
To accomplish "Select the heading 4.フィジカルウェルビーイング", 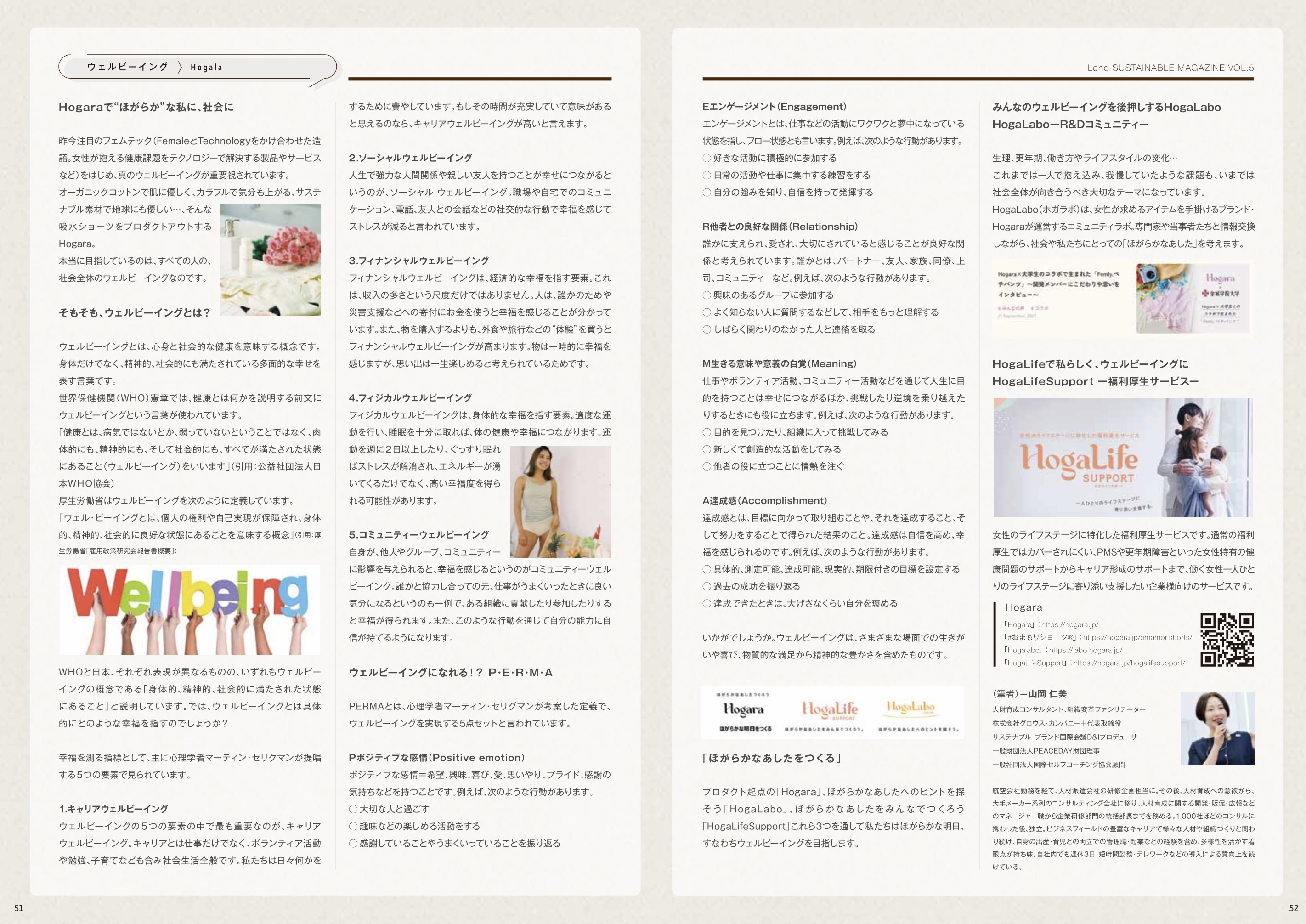I will pyautogui.click(x=410, y=398).
